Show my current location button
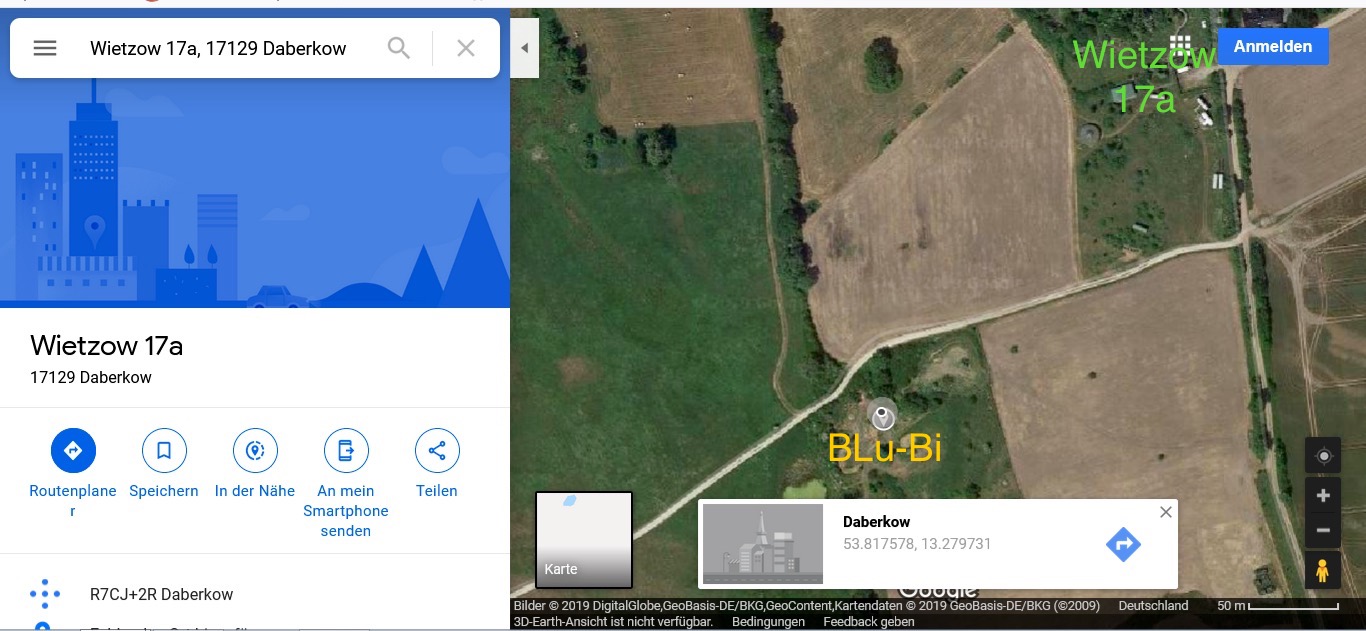Viewport: 1366px width, 631px height. click(x=1323, y=456)
